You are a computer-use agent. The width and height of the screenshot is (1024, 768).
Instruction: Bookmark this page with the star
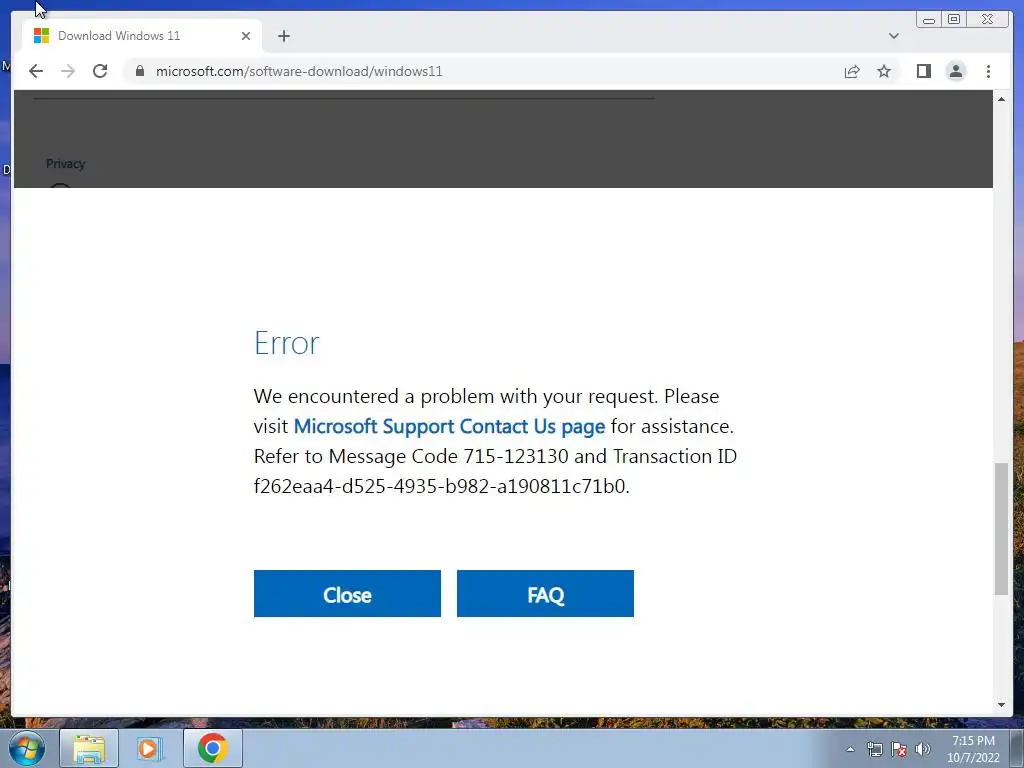(884, 71)
